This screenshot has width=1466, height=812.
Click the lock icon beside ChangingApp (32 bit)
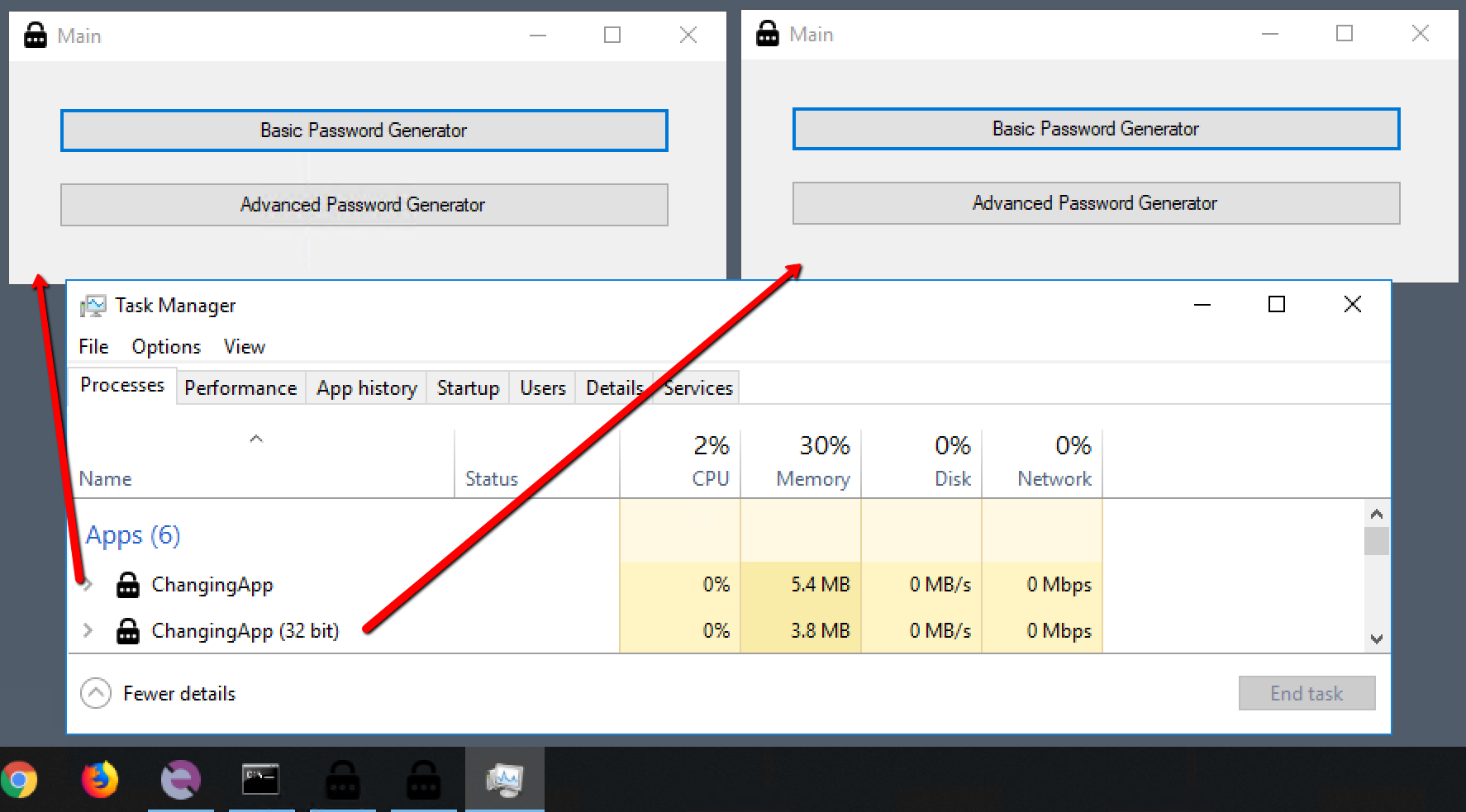128,630
